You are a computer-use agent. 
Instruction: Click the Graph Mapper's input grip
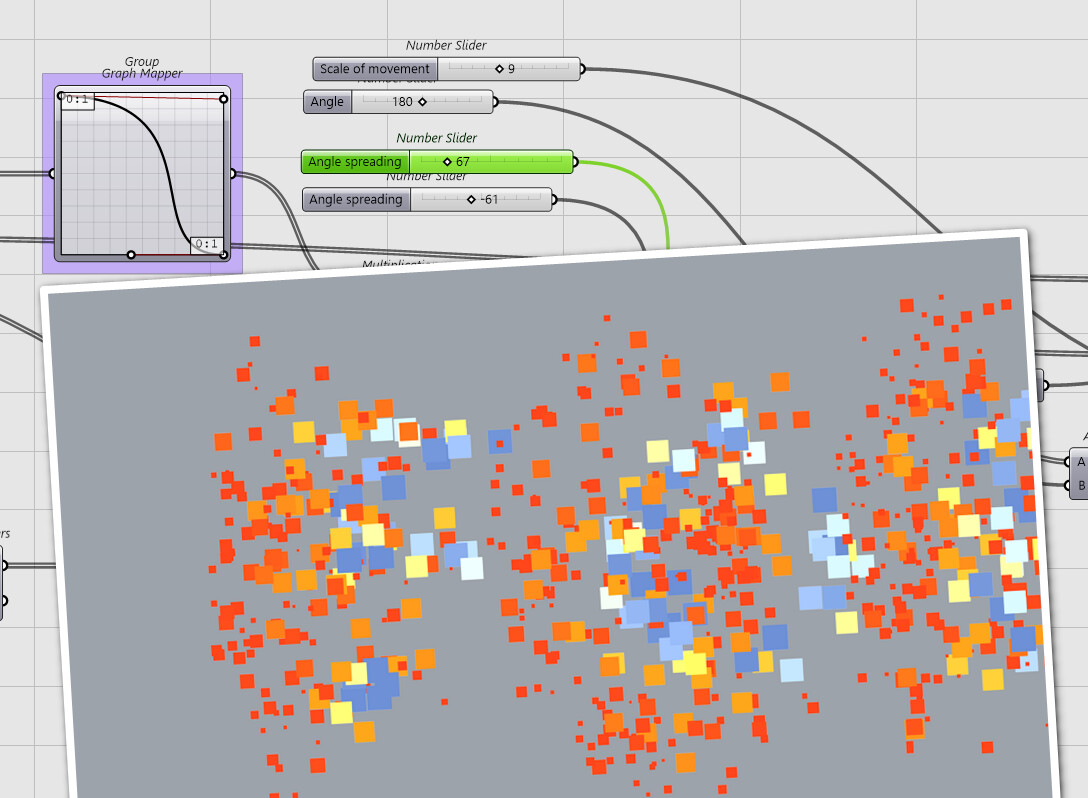(x=52, y=173)
